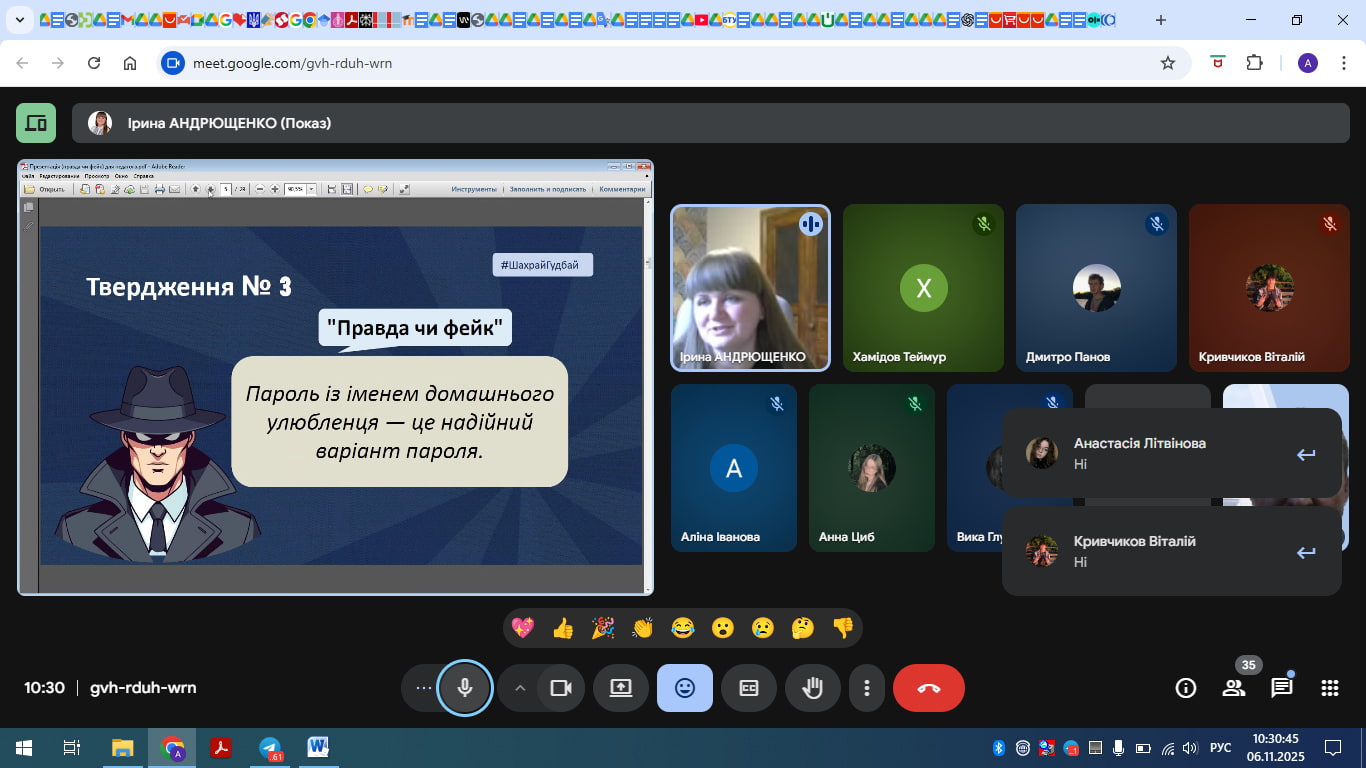Turn on the camera

[x=561, y=688]
